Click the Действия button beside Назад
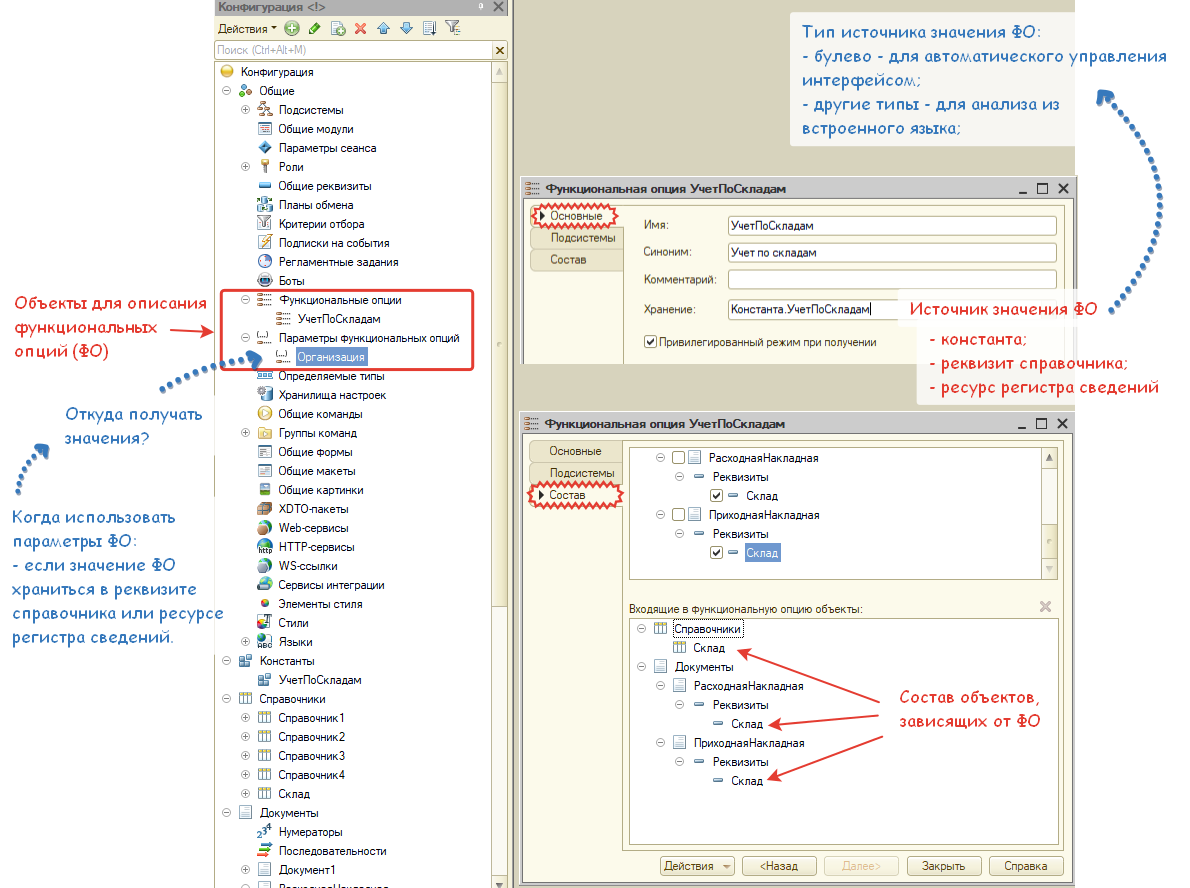The height and width of the screenshot is (888, 1190). 697,866
